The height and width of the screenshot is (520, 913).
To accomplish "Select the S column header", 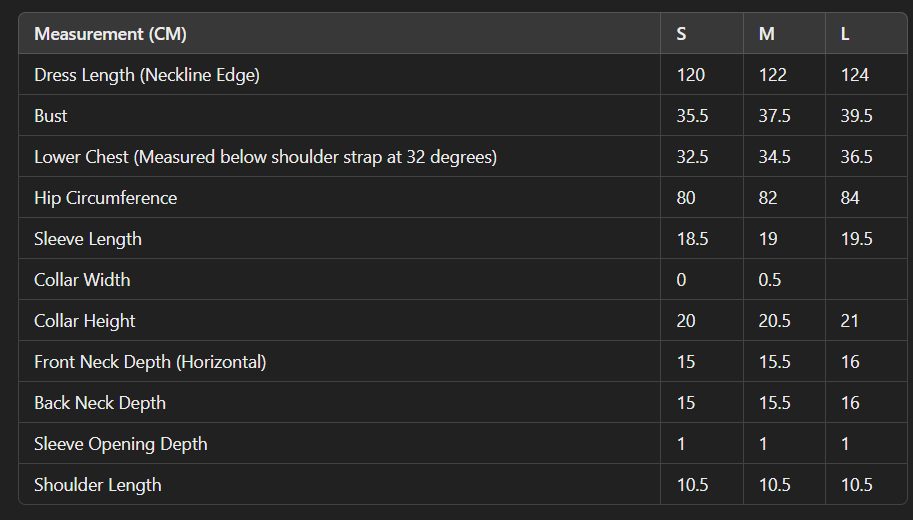I will tap(681, 34).
